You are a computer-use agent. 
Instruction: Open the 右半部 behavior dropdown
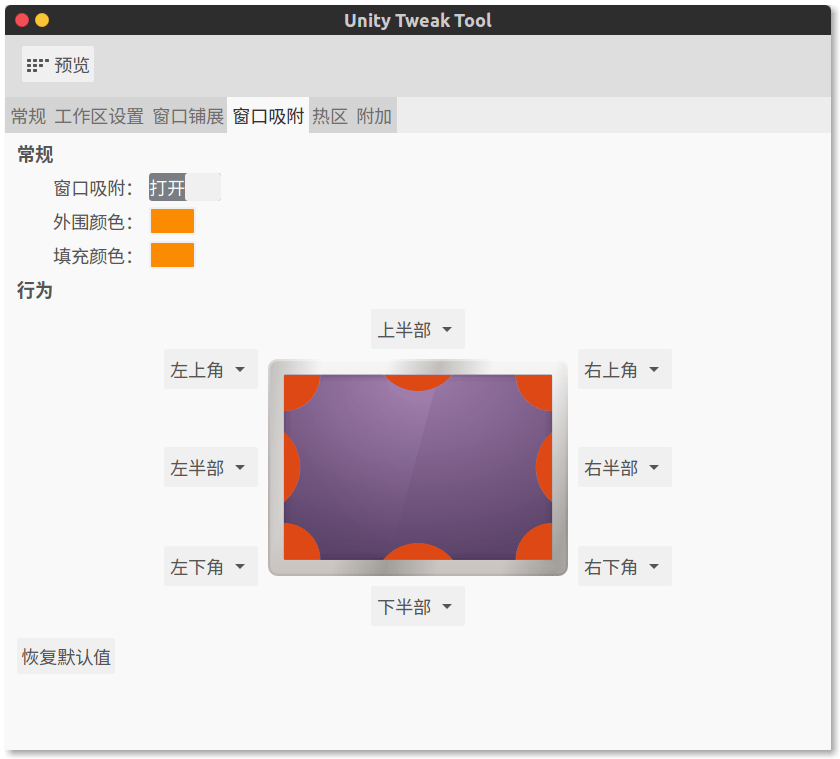click(624, 468)
